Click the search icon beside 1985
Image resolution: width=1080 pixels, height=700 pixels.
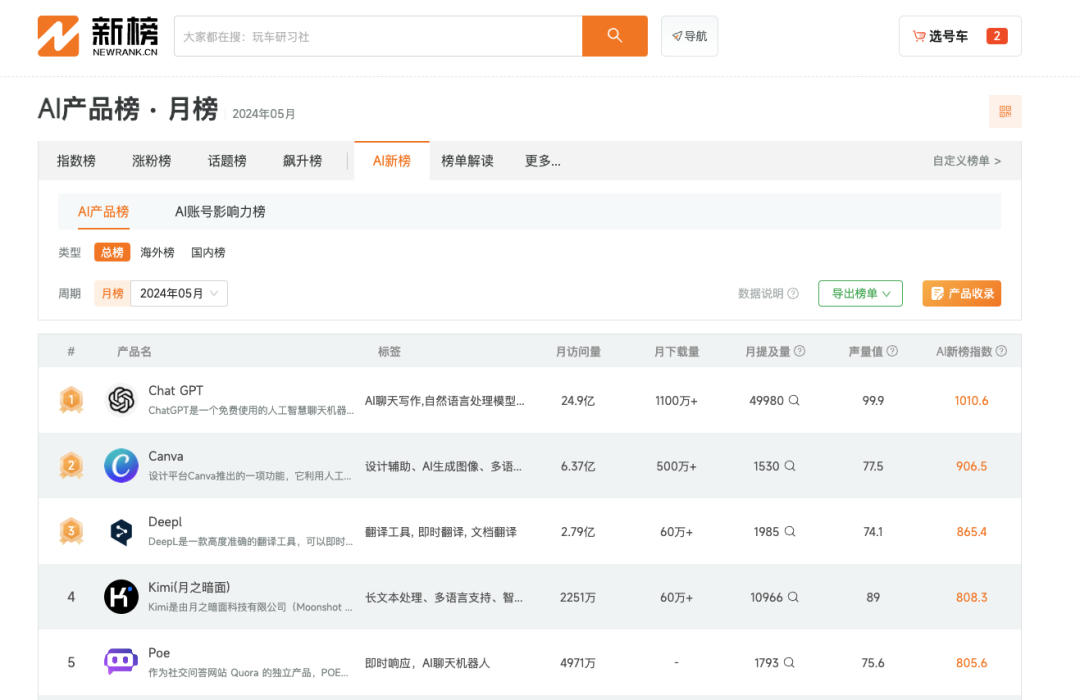pos(790,531)
